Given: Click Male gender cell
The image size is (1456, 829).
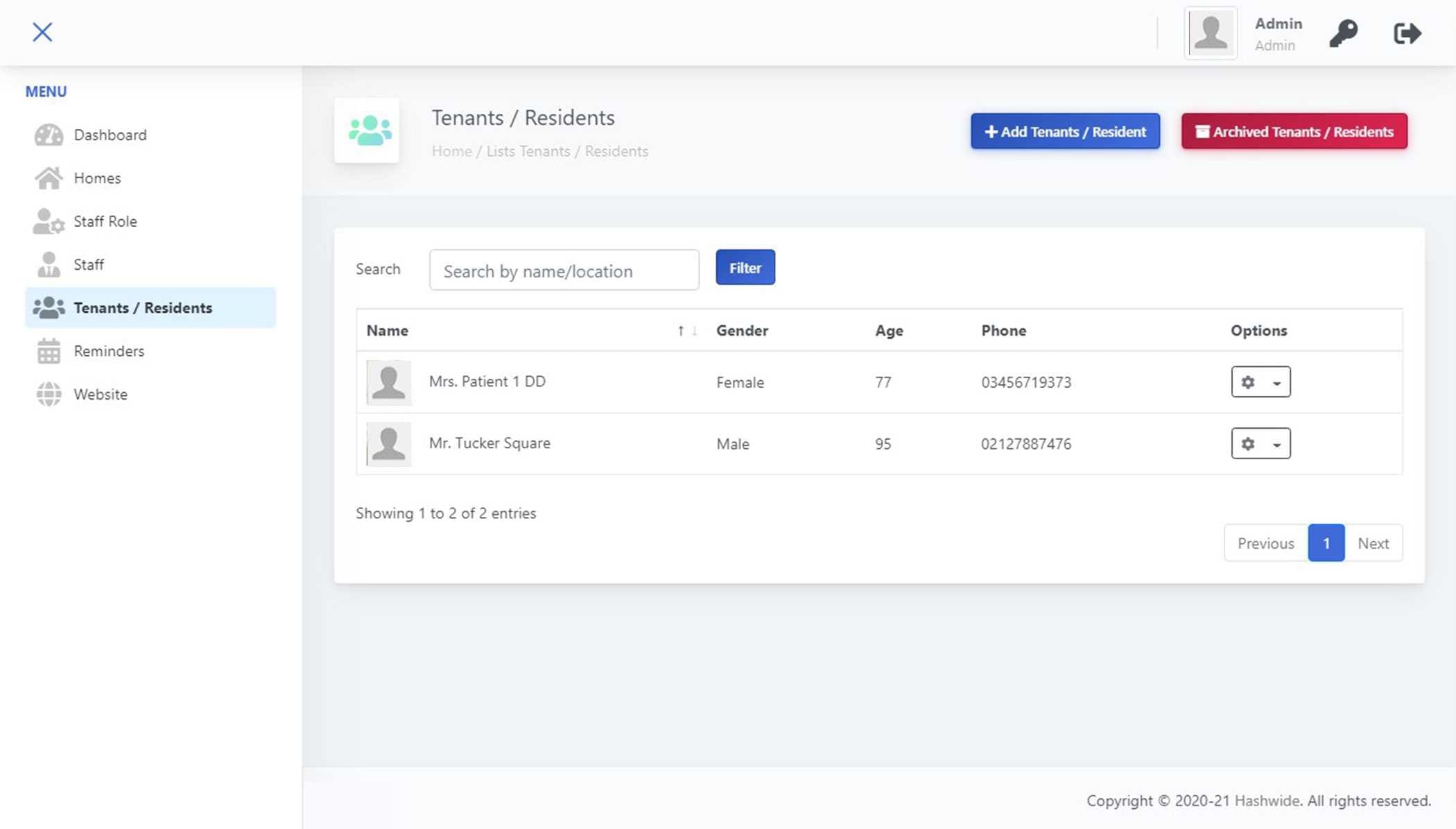Looking at the screenshot, I should tap(733, 444).
